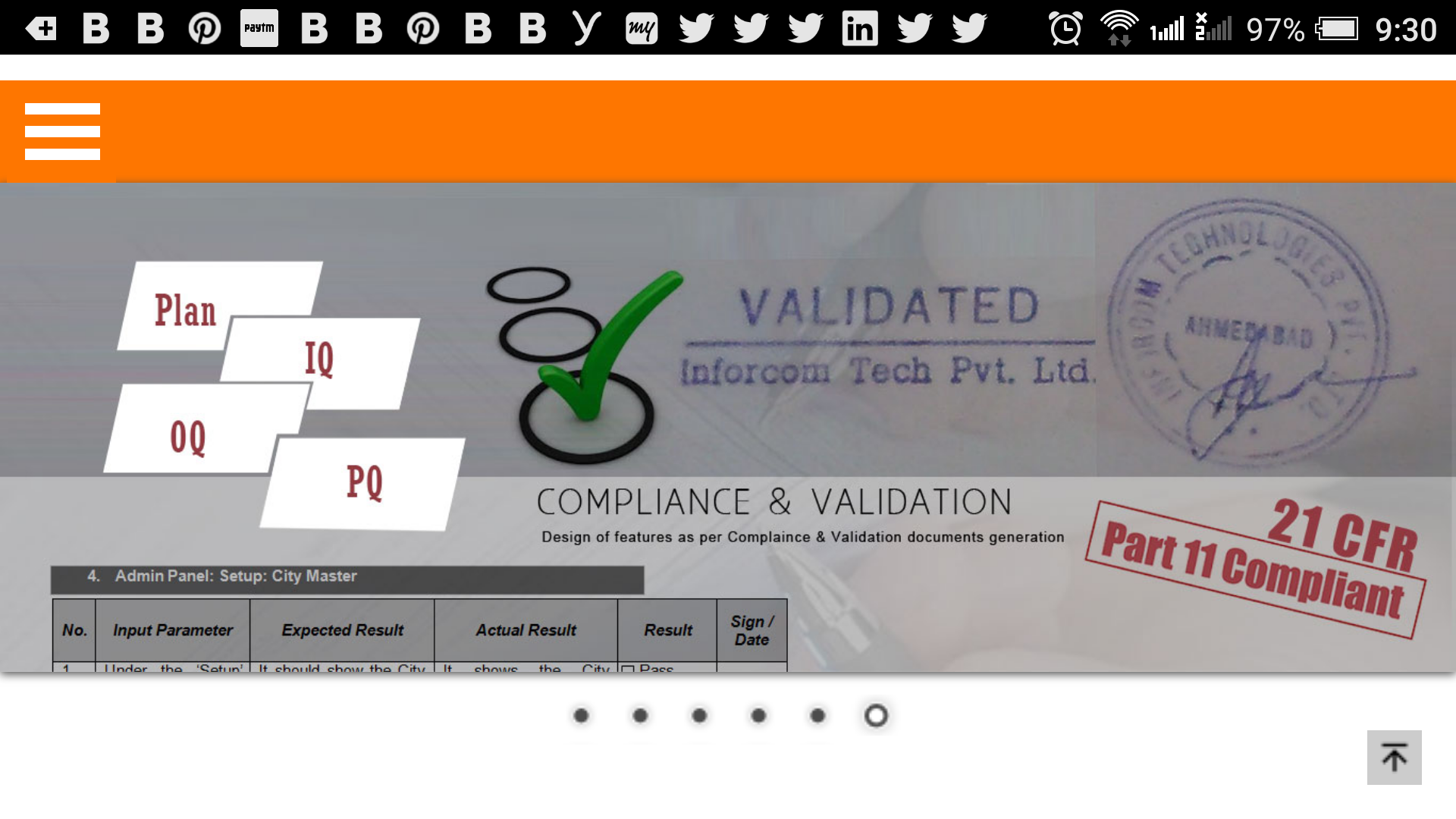Click the Plan validation card
1456x819 pixels.
[186, 310]
